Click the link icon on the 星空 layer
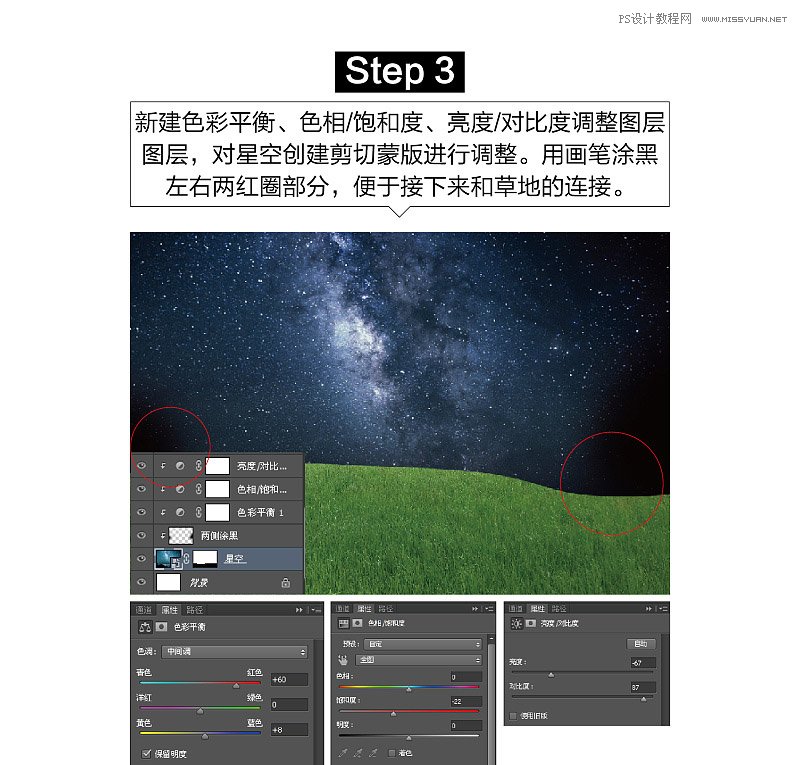The width and height of the screenshot is (800, 765). tap(186, 559)
